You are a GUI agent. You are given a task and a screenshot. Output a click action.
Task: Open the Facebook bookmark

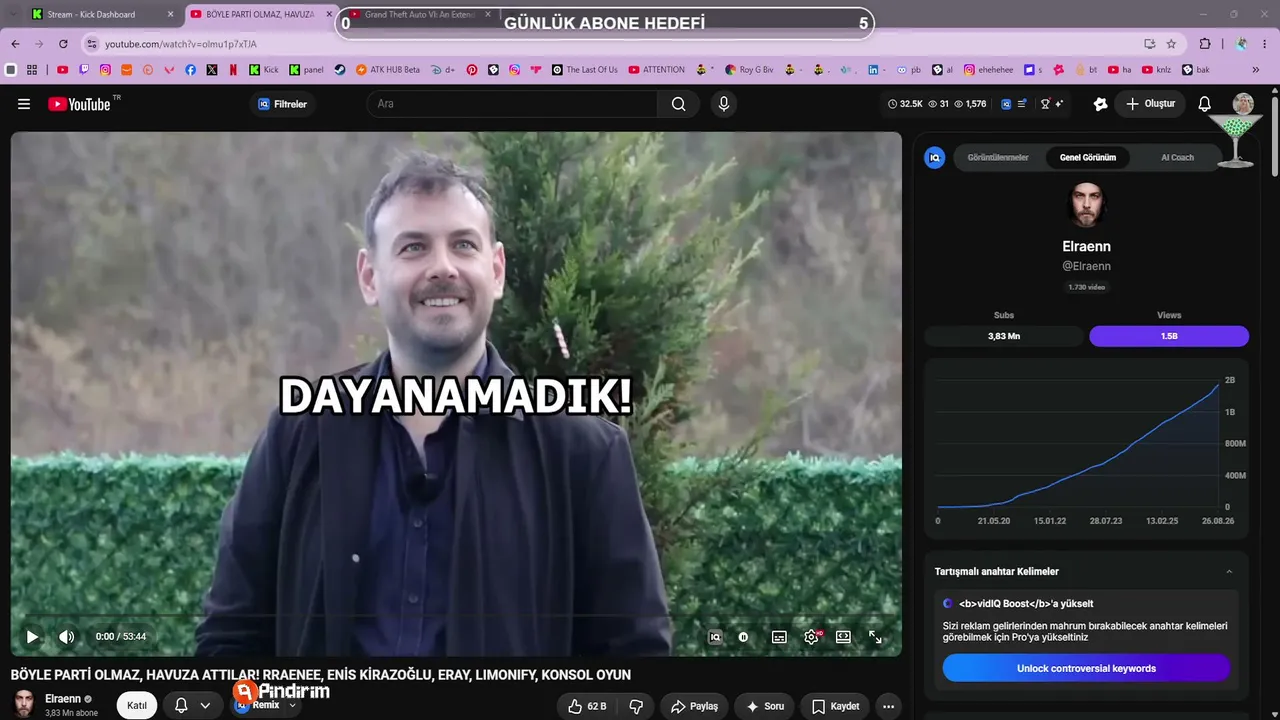pos(191,70)
